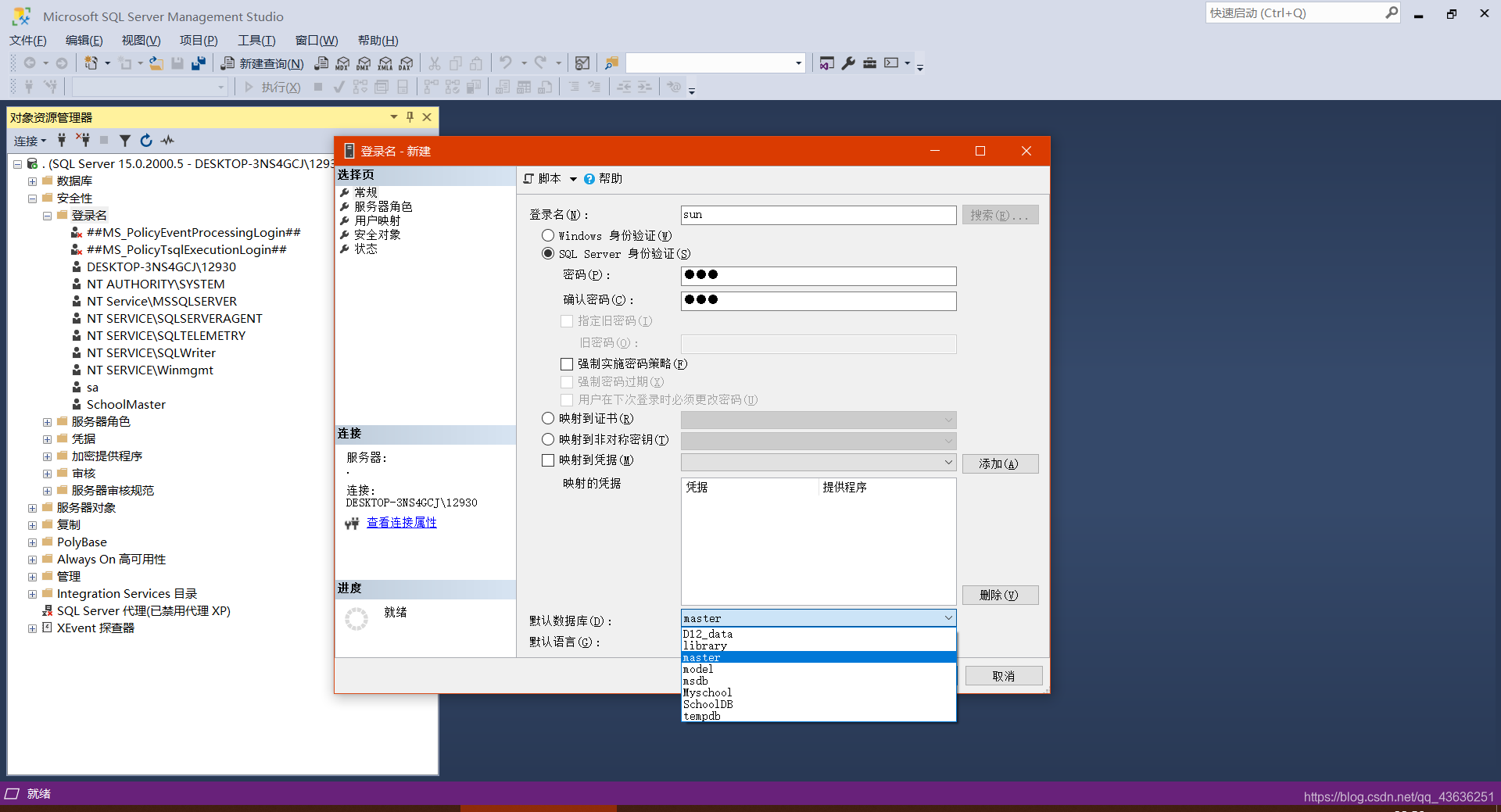
Task: Open the 帮助(H) menu
Action: [x=378, y=41]
